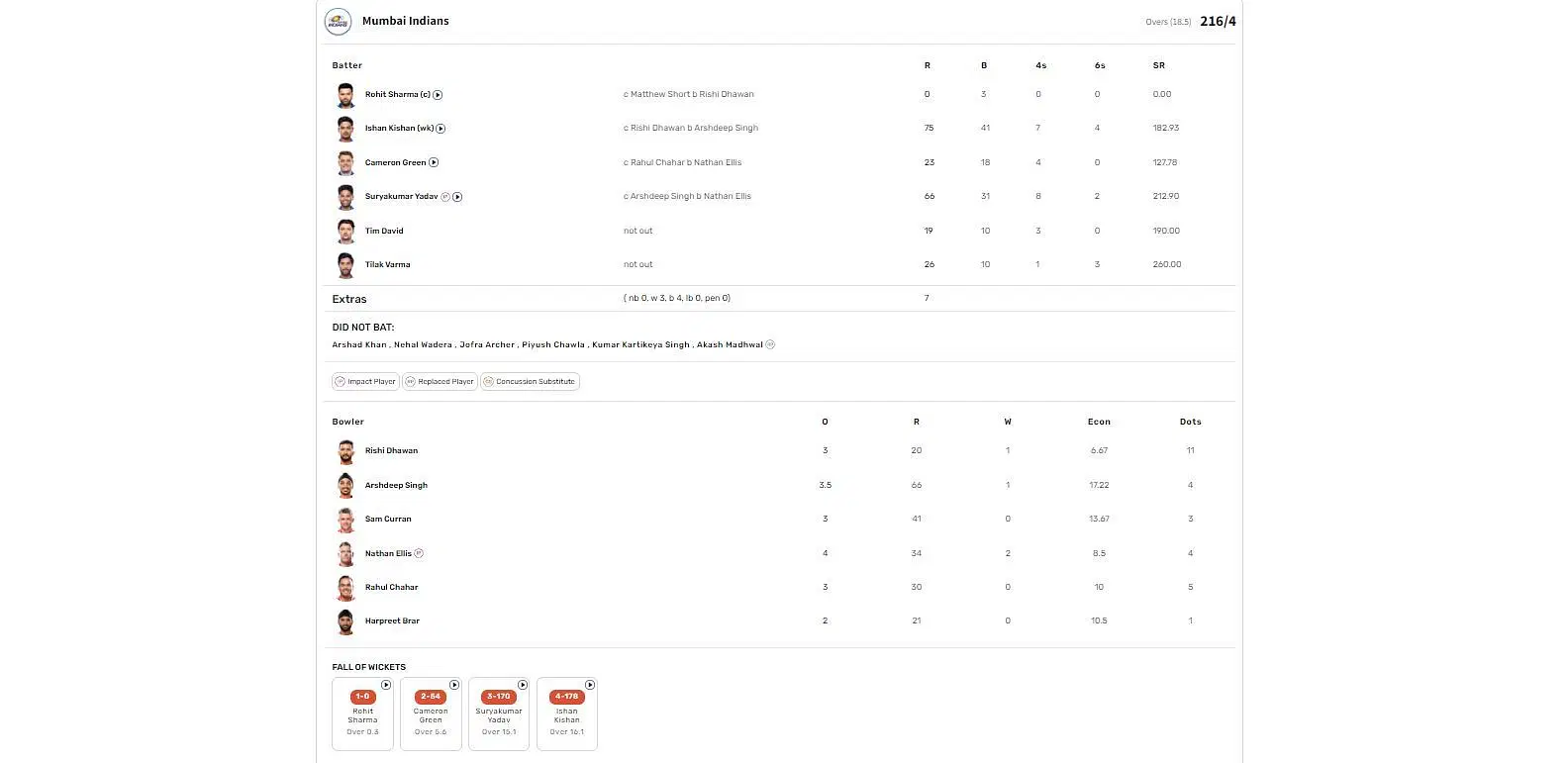
Task: Click Piyush Chawla in did-not-bat list
Action: (553, 344)
